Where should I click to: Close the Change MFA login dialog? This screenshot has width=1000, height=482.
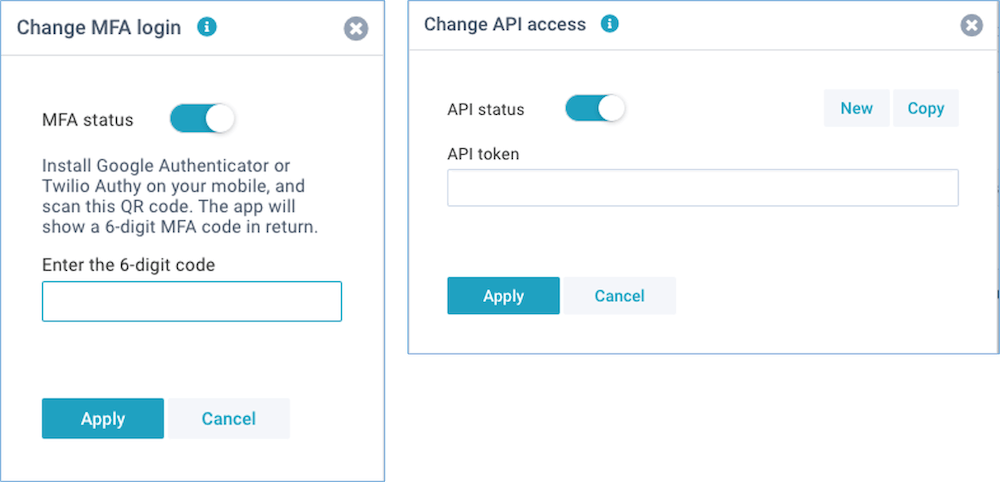tap(356, 29)
